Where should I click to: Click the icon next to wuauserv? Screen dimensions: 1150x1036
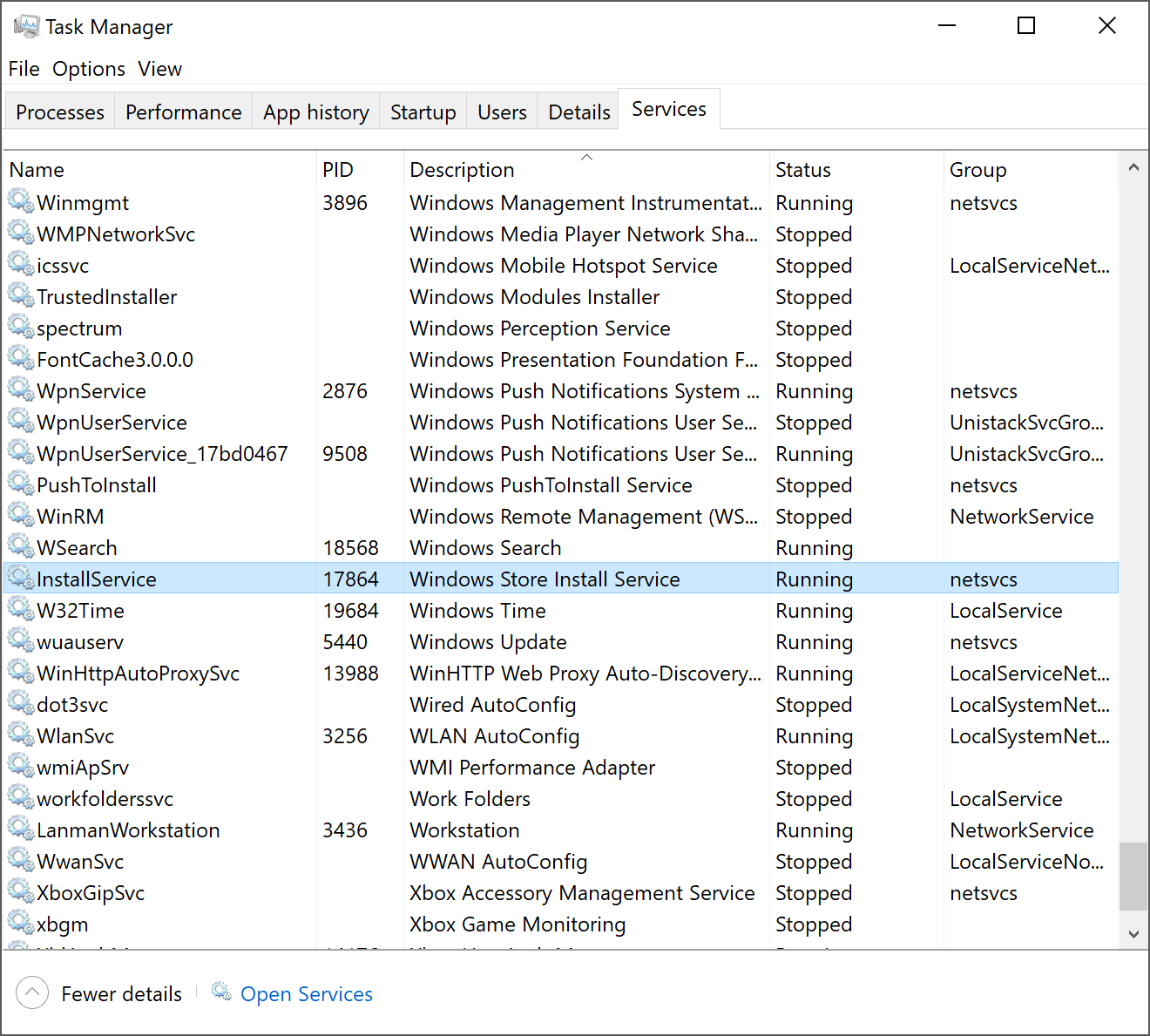coord(21,640)
